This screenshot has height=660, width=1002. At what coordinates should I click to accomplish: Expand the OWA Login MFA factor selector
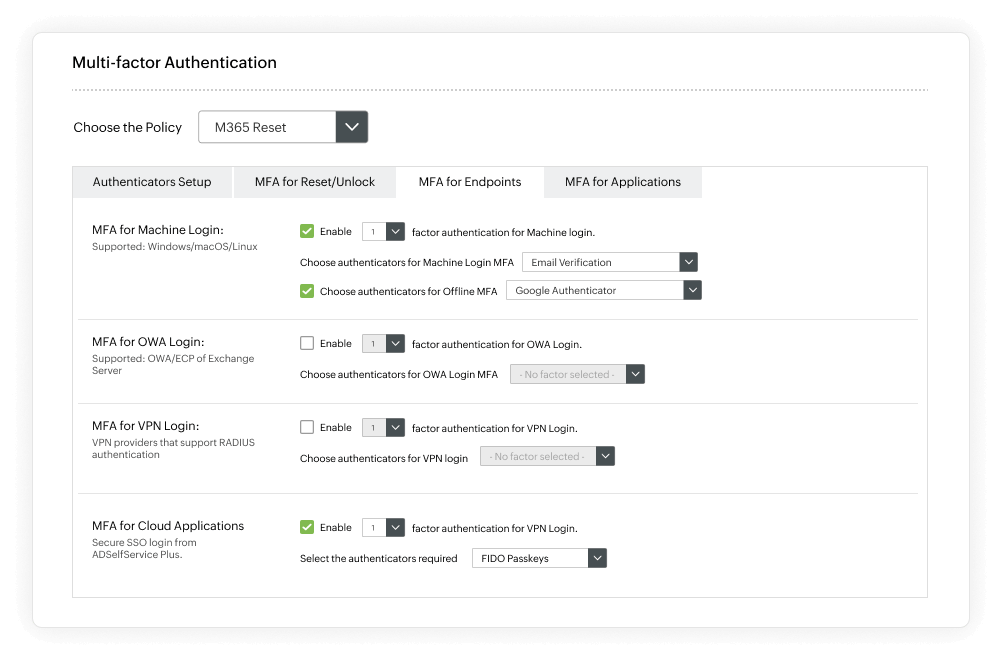[634, 373]
